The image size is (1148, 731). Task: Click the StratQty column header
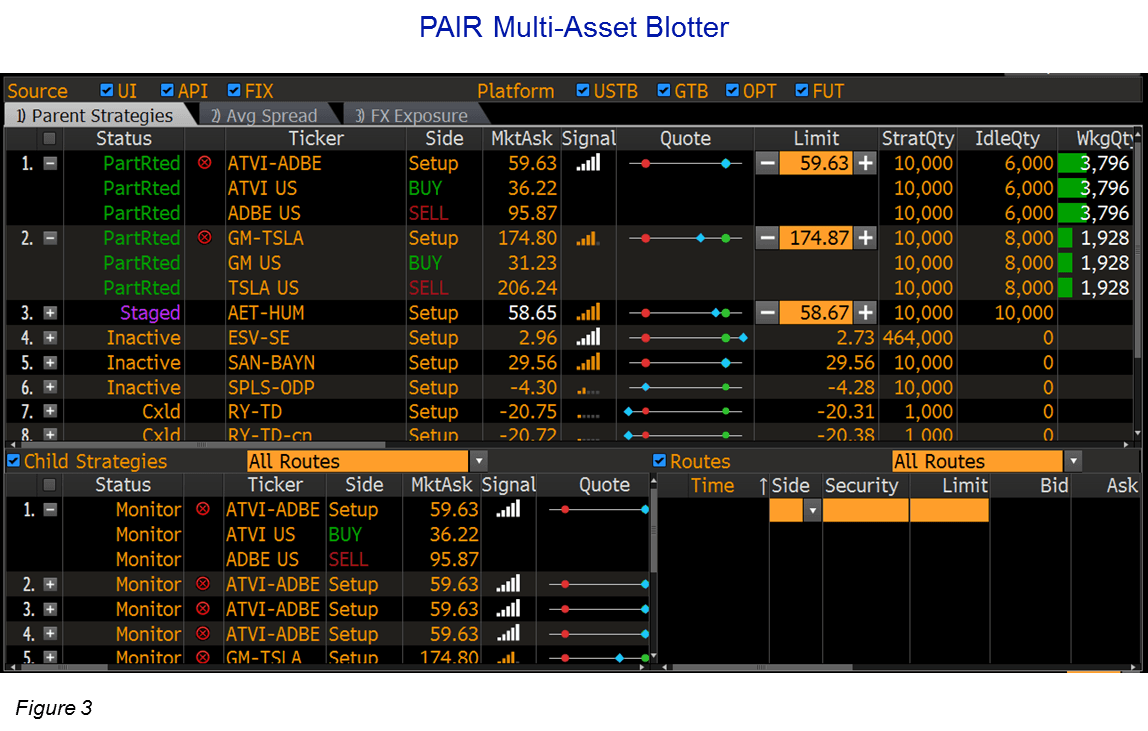pyautogui.click(x=917, y=138)
